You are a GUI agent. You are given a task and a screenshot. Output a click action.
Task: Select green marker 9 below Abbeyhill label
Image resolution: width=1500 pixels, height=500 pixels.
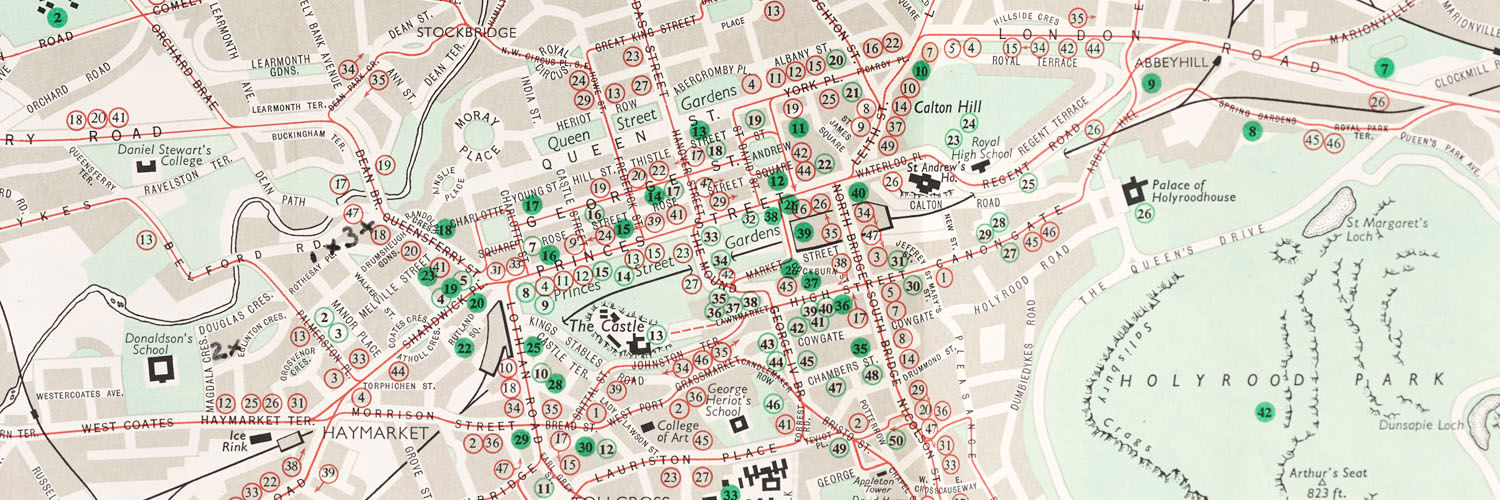[x=1152, y=83]
